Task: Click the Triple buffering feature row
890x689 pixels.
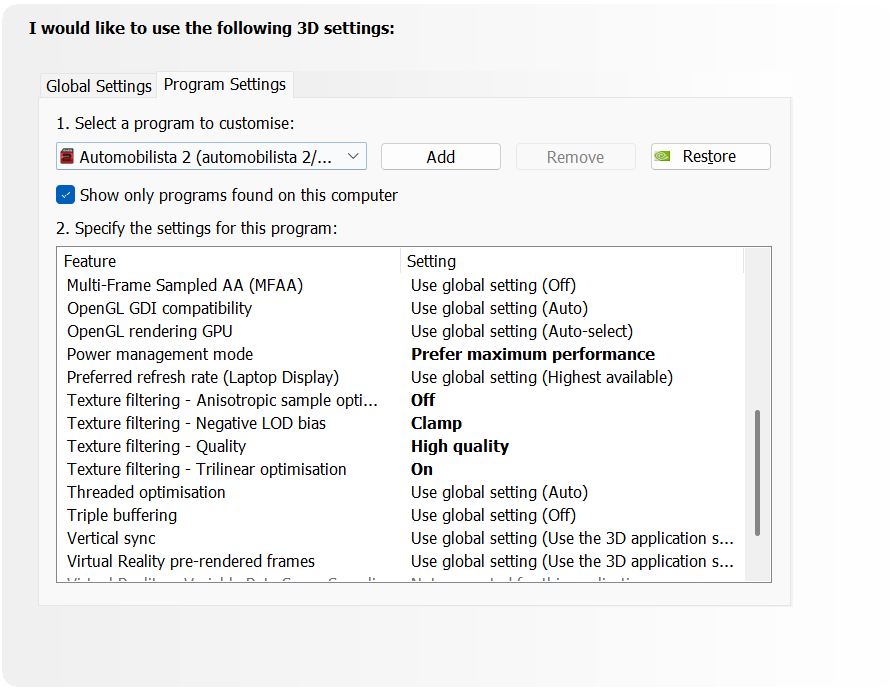Action: point(122,515)
